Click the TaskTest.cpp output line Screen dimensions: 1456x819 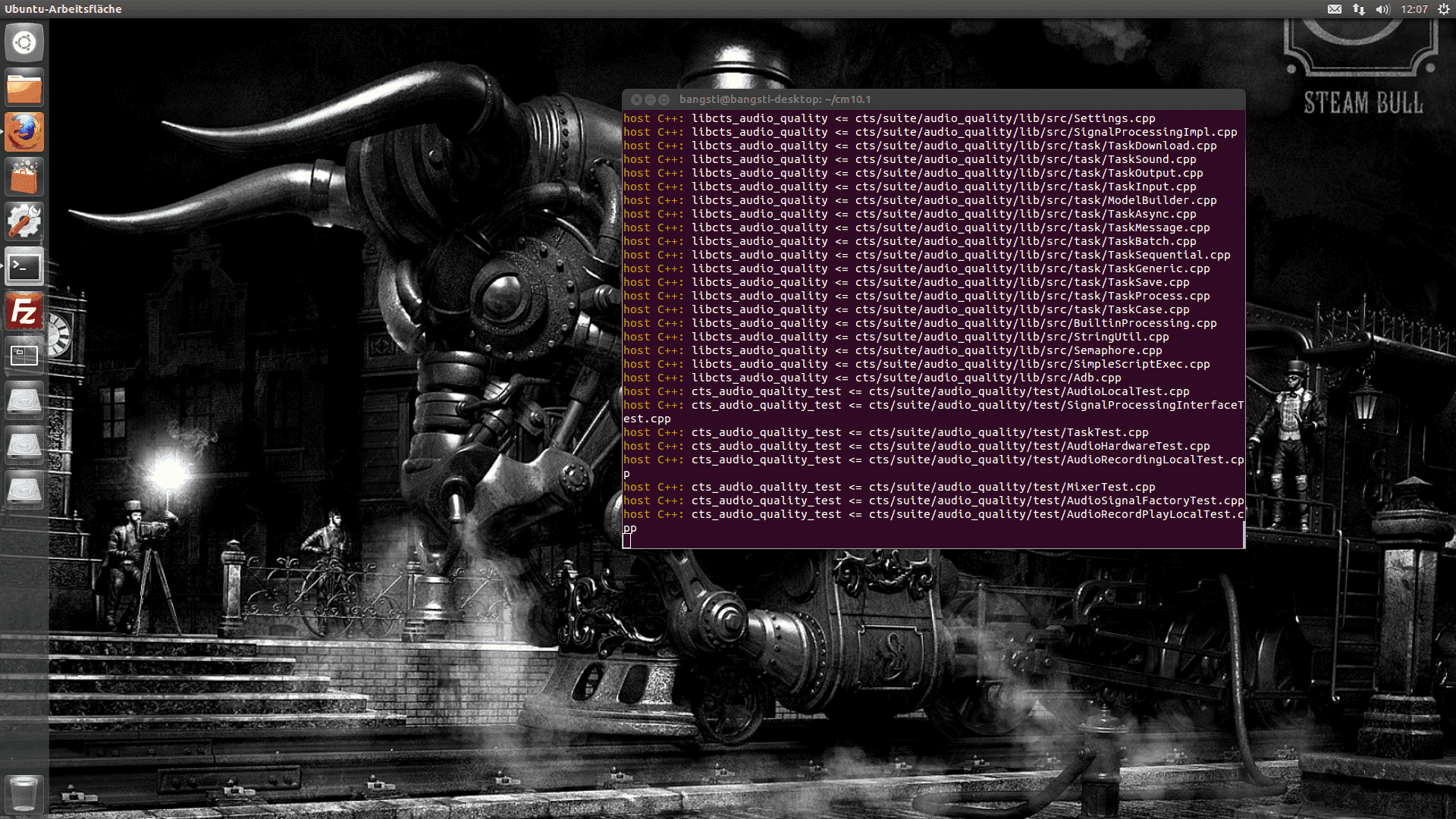886,432
